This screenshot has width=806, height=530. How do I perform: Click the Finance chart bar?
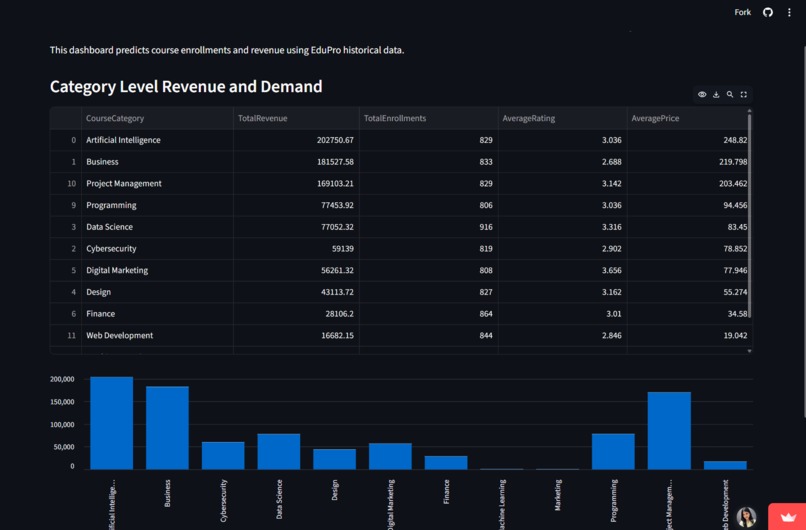pyautogui.click(x=446, y=463)
